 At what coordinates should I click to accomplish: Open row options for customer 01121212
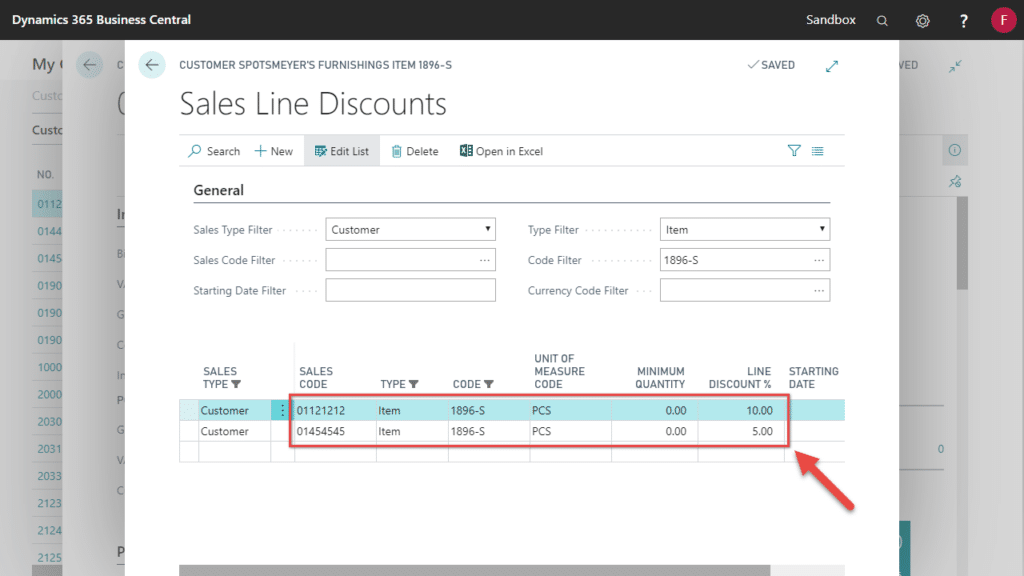[x=282, y=410]
